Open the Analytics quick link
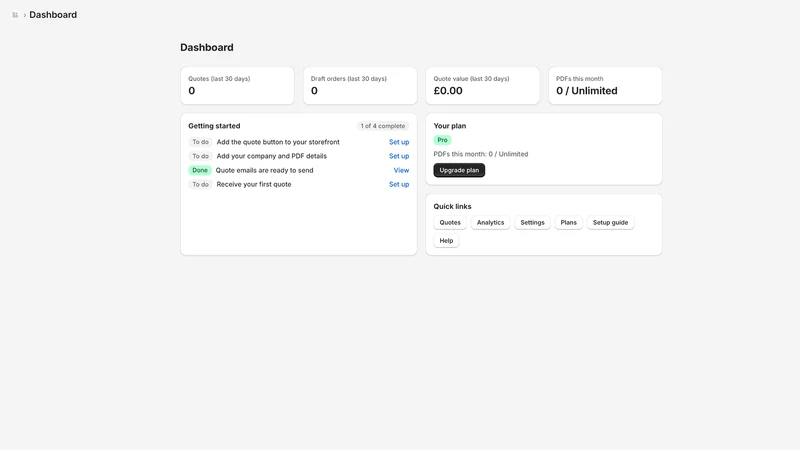This screenshot has width=800, height=450. click(x=490, y=222)
